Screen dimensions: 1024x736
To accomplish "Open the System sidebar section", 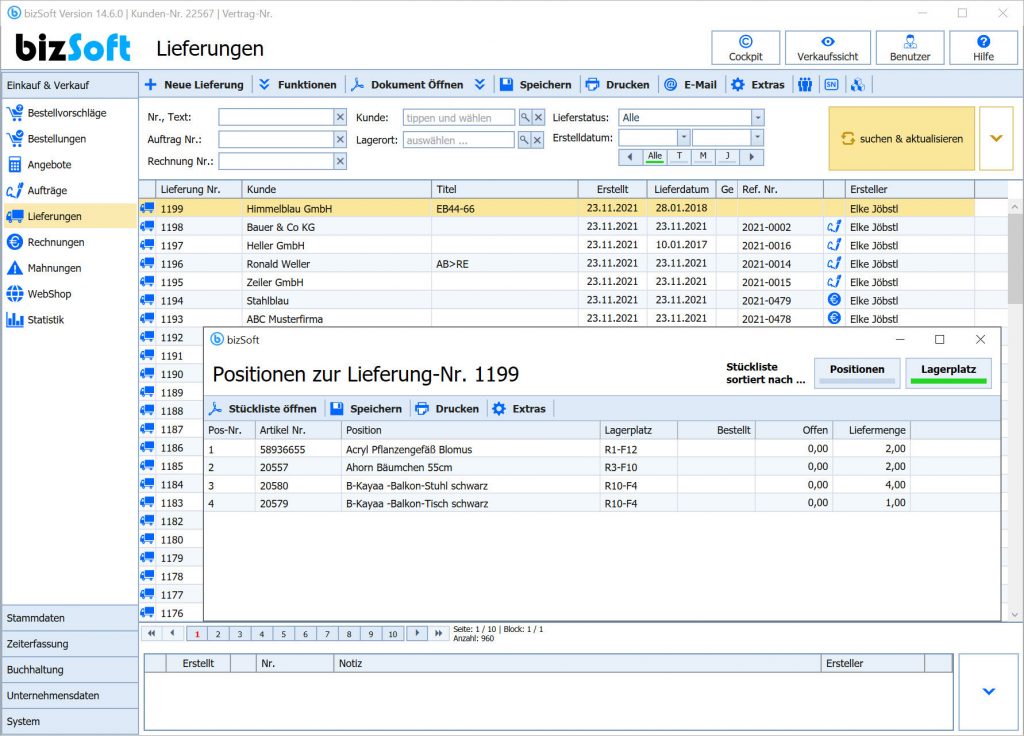I will click(x=70, y=722).
